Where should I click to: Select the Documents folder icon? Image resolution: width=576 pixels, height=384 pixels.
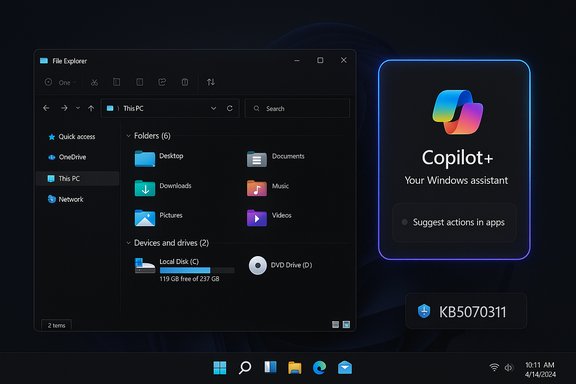pyautogui.click(x=257, y=159)
